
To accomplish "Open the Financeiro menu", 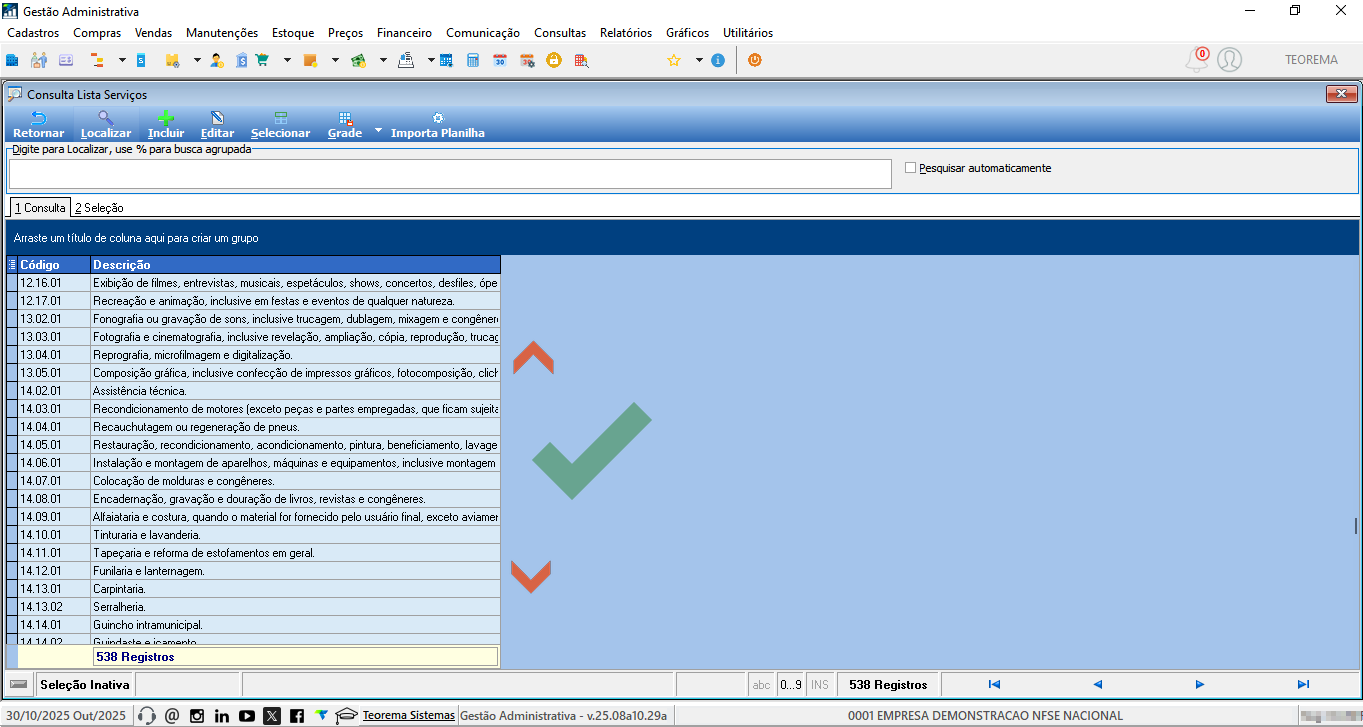I will pyautogui.click(x=404, y=33).
